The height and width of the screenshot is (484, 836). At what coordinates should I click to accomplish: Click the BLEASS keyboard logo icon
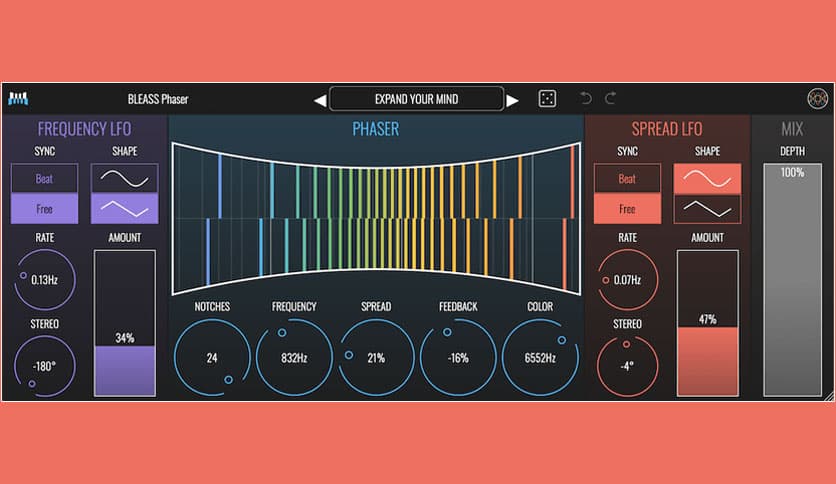pyautogui.click(x=18, y=99)
